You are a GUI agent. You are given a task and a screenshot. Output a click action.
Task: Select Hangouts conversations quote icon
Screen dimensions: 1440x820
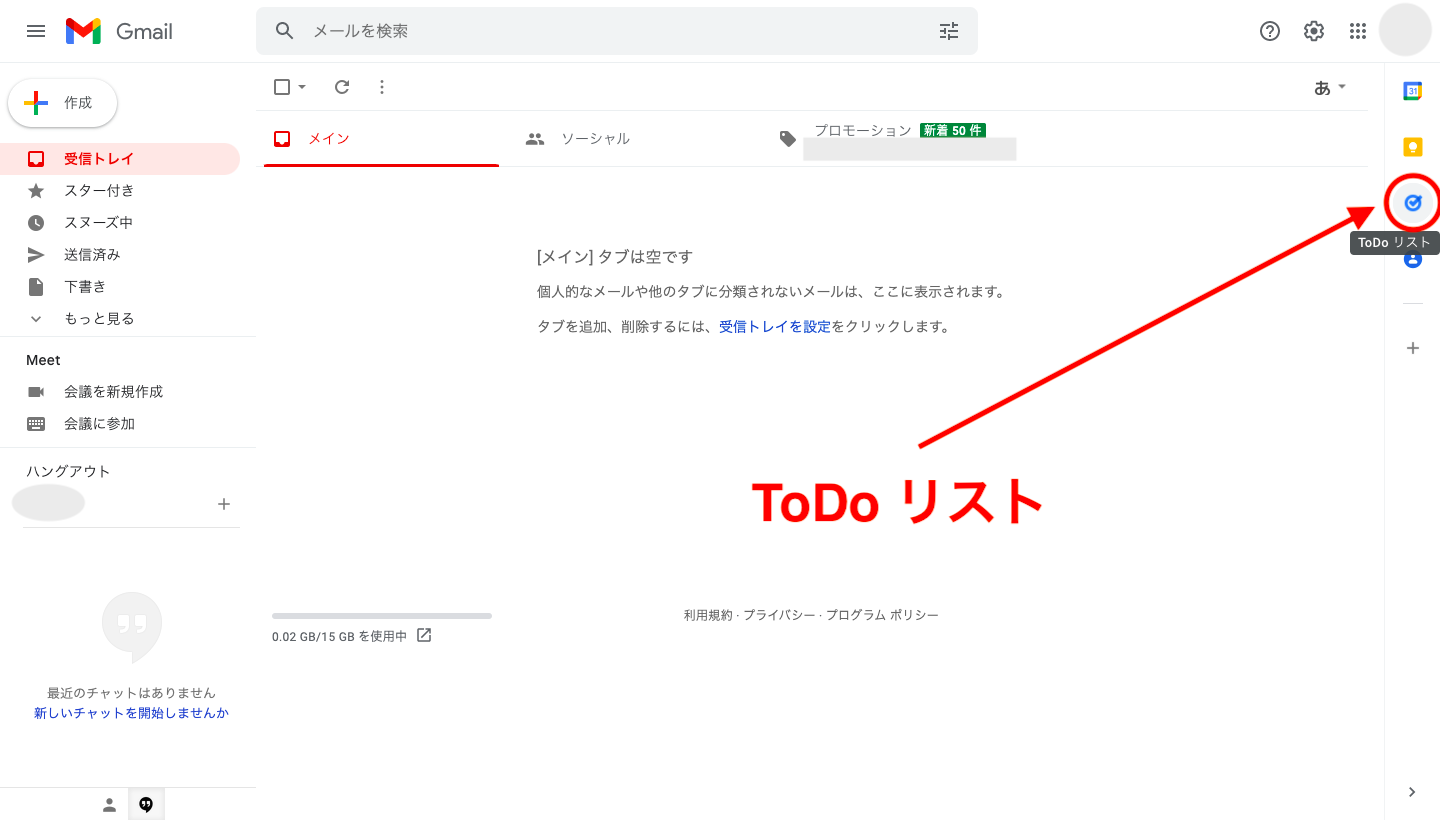click(146, 805)
